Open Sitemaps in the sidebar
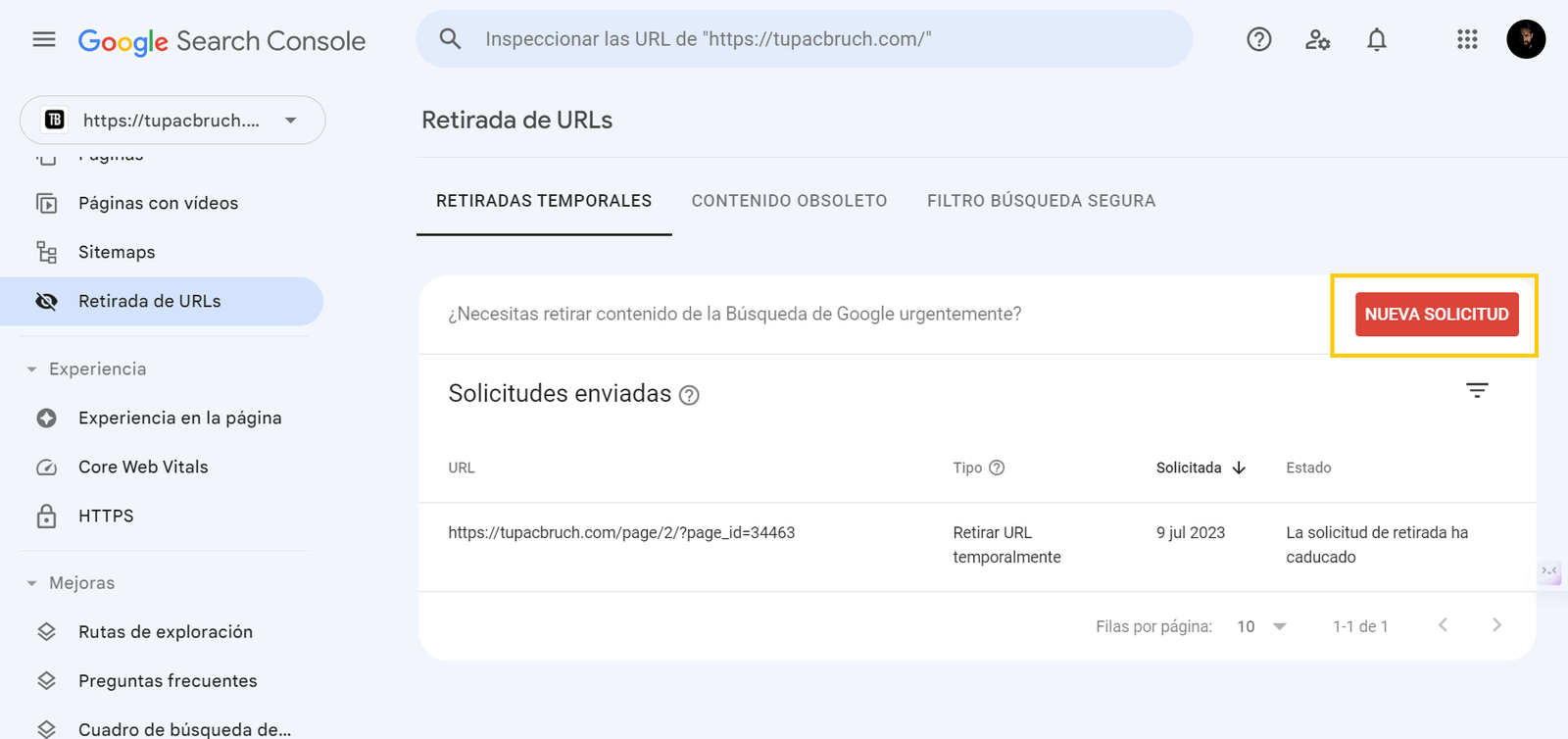The image size is (1568, 739). [117, 252]
